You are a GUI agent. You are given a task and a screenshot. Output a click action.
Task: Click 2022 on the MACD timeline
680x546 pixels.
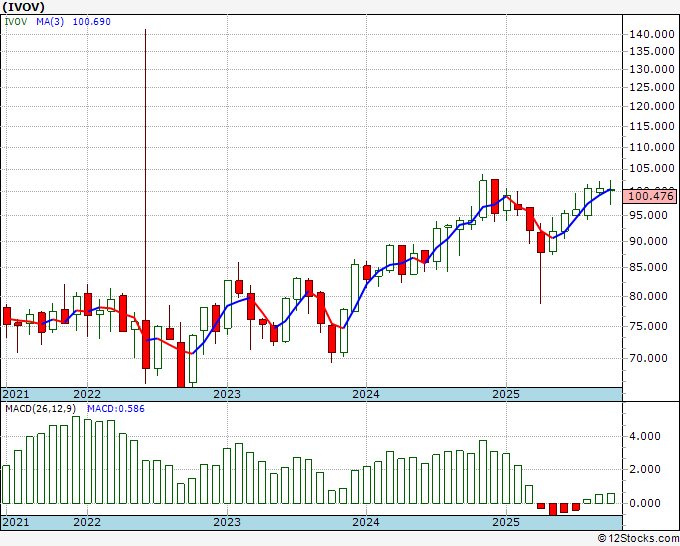tap(87, 522)
